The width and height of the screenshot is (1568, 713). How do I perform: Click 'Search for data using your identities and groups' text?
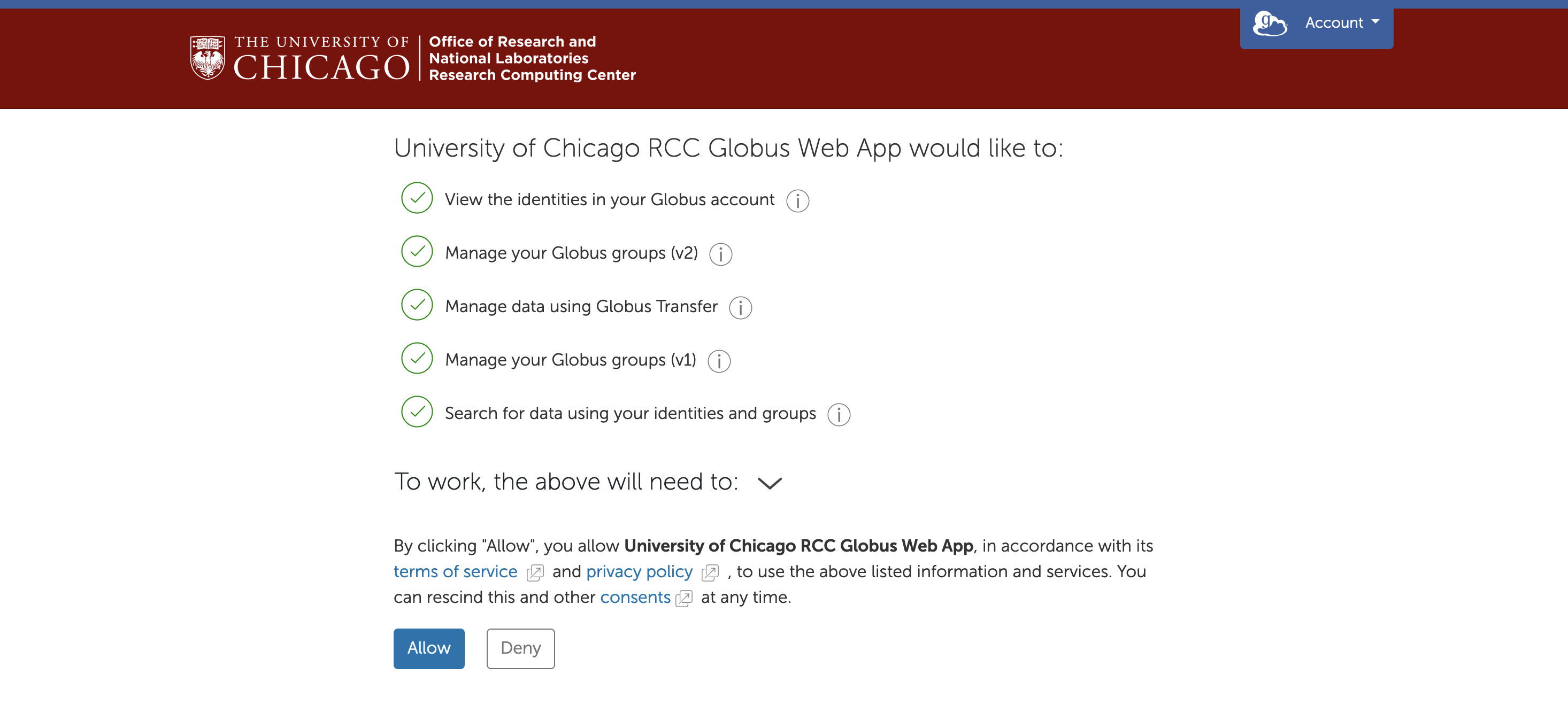[x=630, y=414]
